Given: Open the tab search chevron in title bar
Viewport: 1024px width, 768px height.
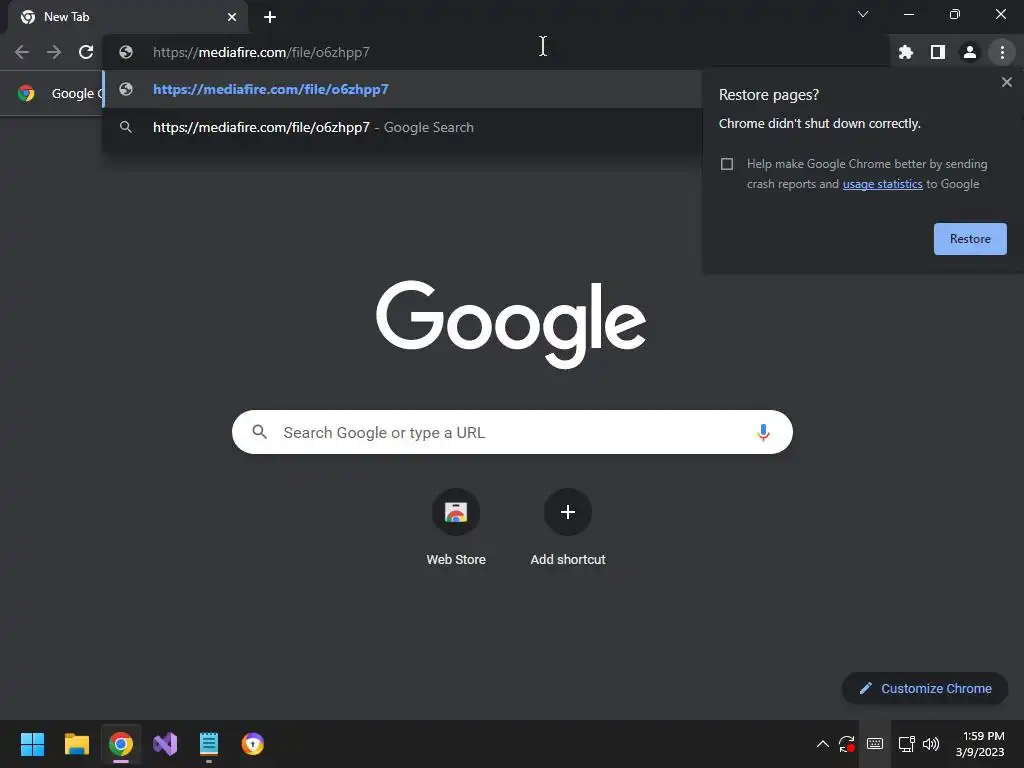Looking at the screenshot, I should (x=863, y=14).
